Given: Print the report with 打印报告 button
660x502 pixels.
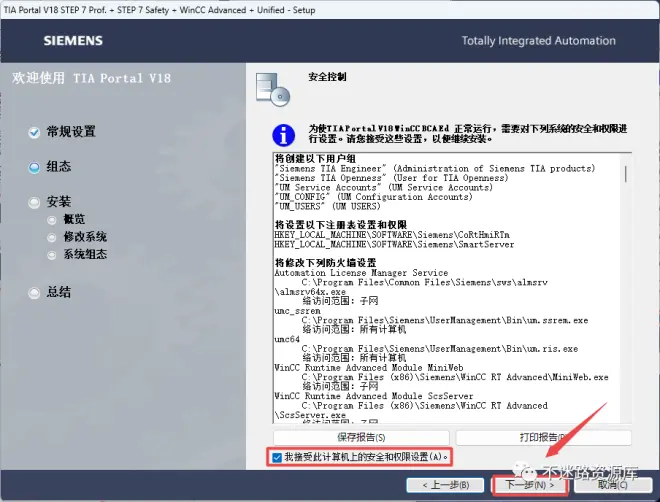Looking at the screenshot, I should pos(543,438).
